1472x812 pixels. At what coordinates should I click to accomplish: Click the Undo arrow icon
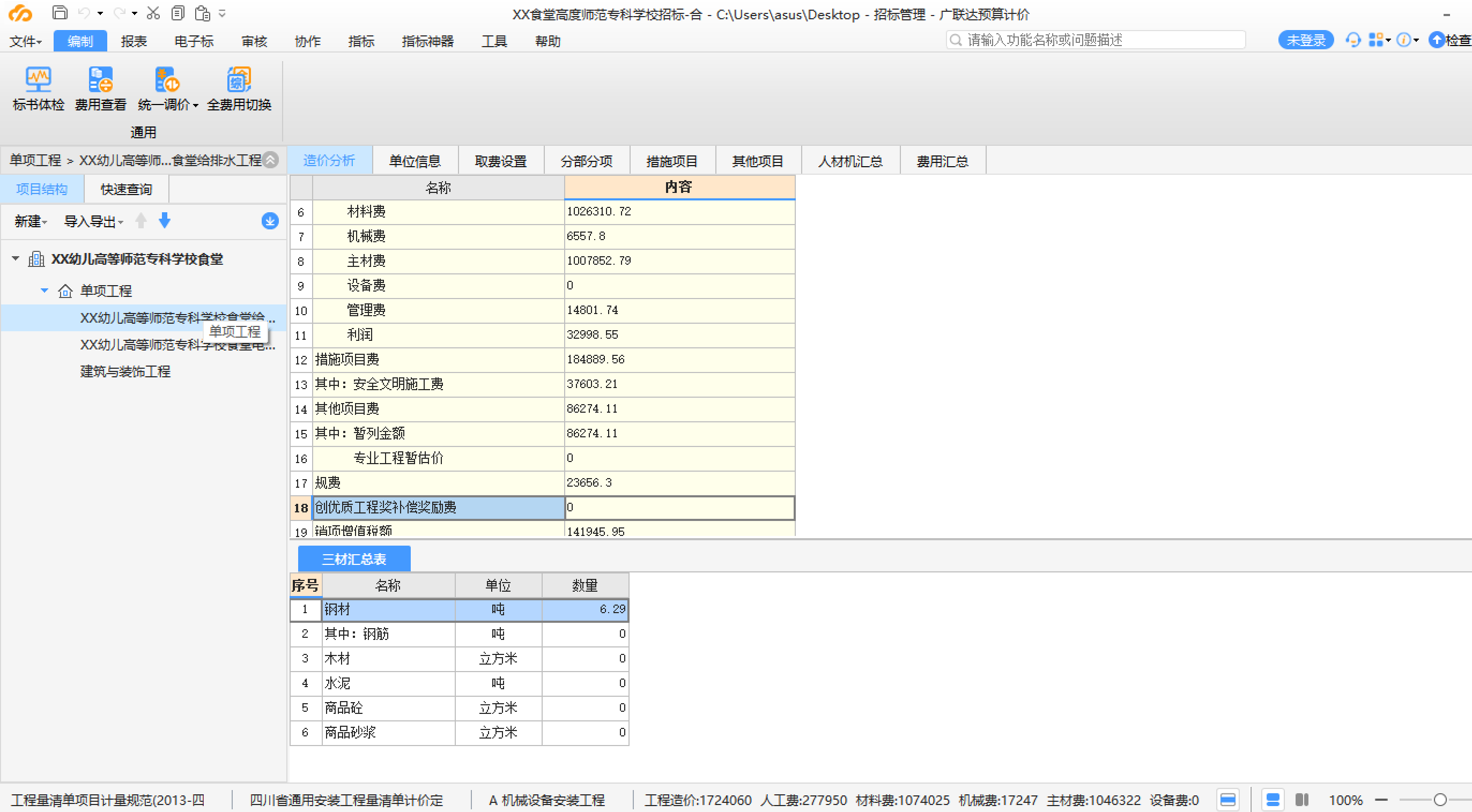(x=84, y=12)
